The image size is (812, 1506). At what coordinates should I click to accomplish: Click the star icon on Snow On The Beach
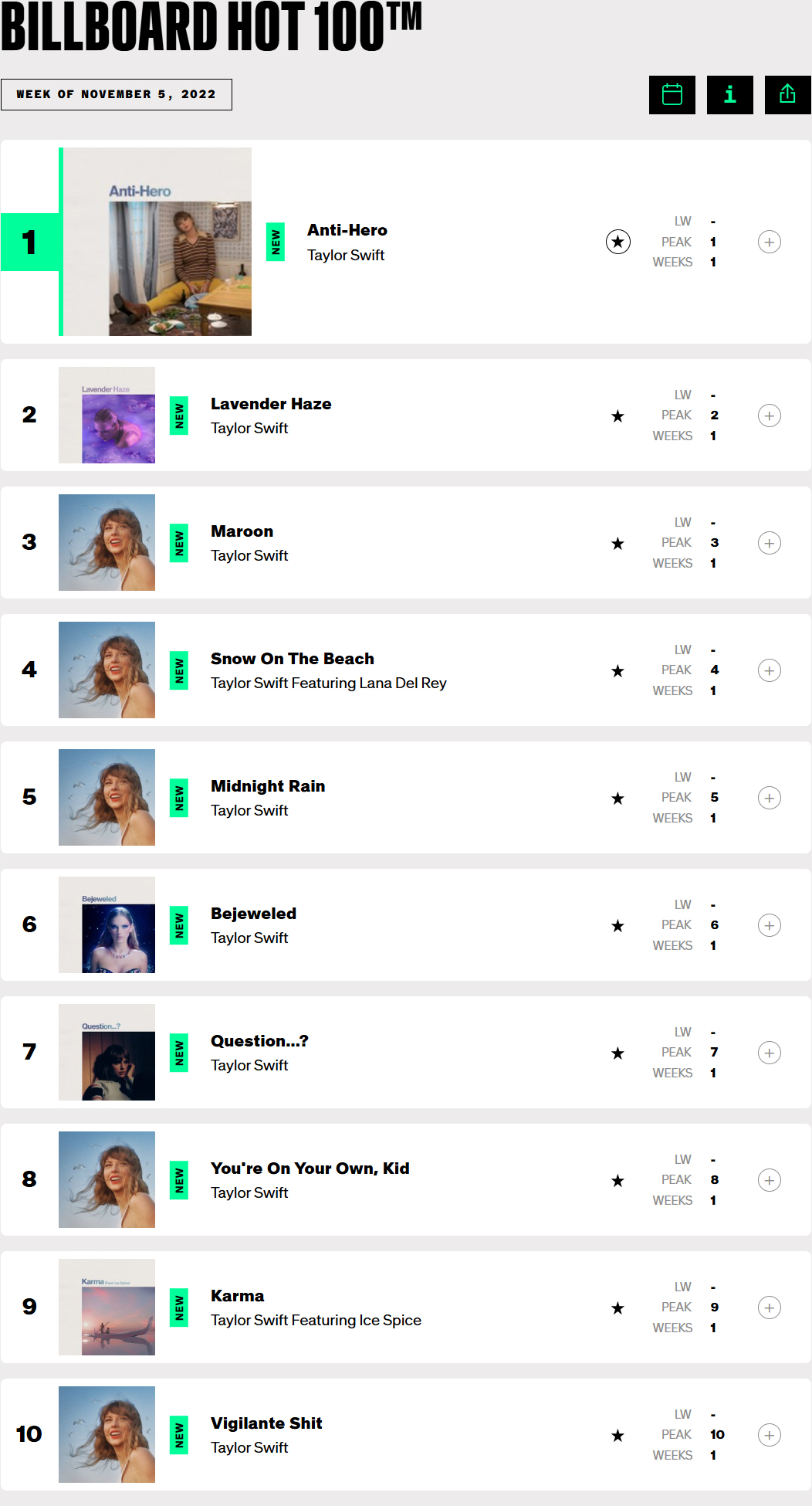[617, 671]
